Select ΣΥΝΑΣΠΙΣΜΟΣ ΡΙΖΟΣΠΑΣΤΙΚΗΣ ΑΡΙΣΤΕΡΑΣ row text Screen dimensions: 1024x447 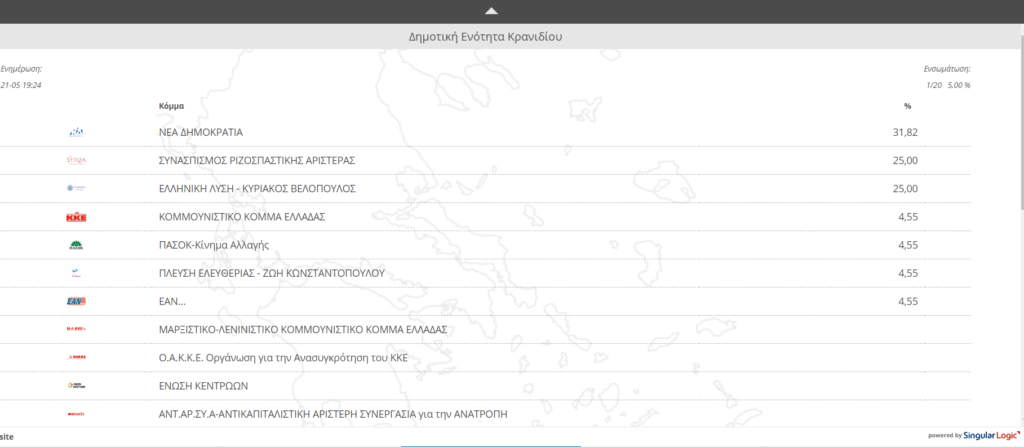click(257, 160)
